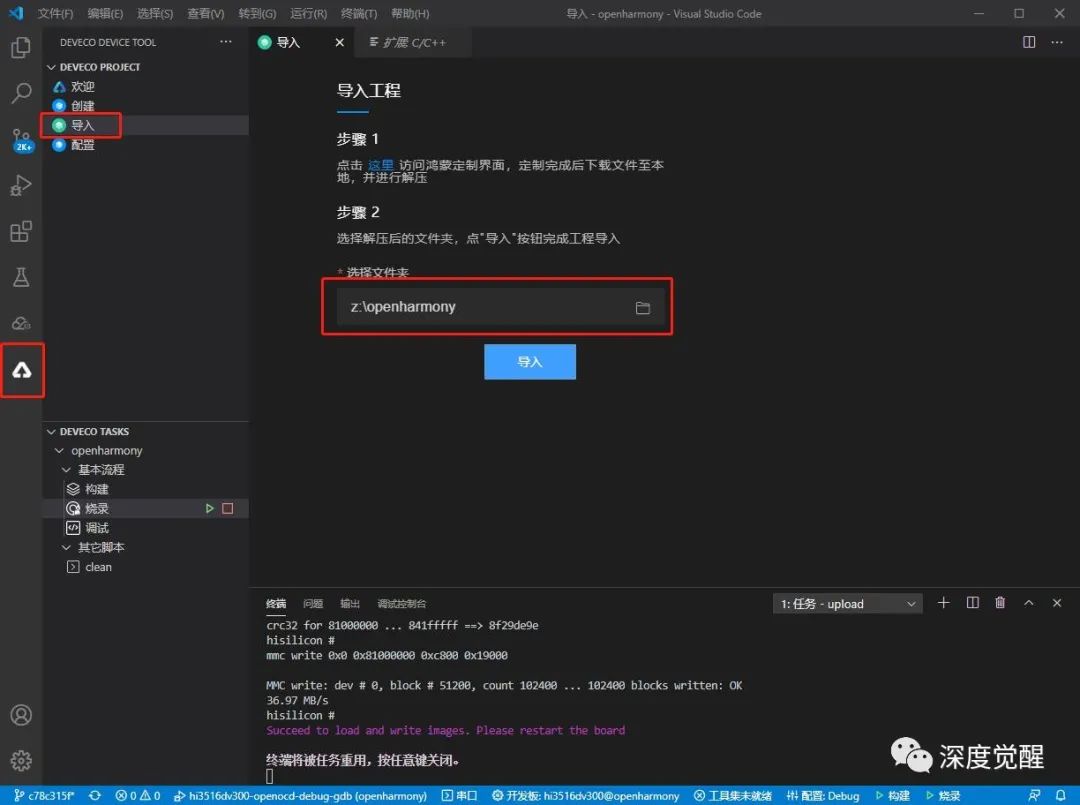Viewport: 1080px width, 805px height.
Task: Collapse the DEVECO PROJECT section
Action: (x=51, y=67)
